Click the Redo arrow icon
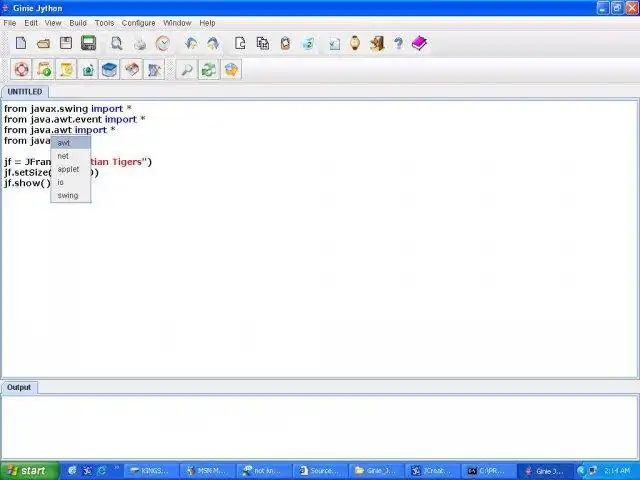Viewport: 640px width, 480px height. (213, 43)
